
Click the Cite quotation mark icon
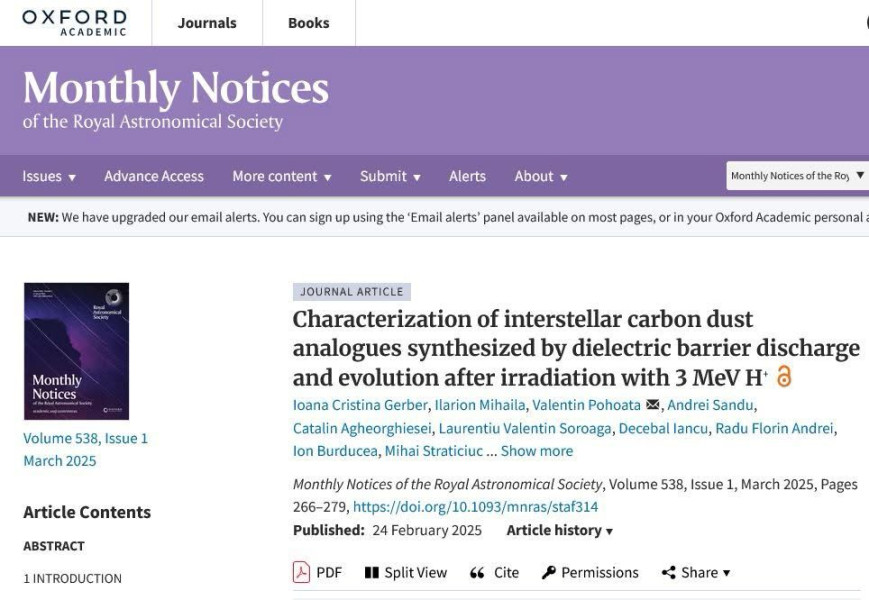coord(477,573)
